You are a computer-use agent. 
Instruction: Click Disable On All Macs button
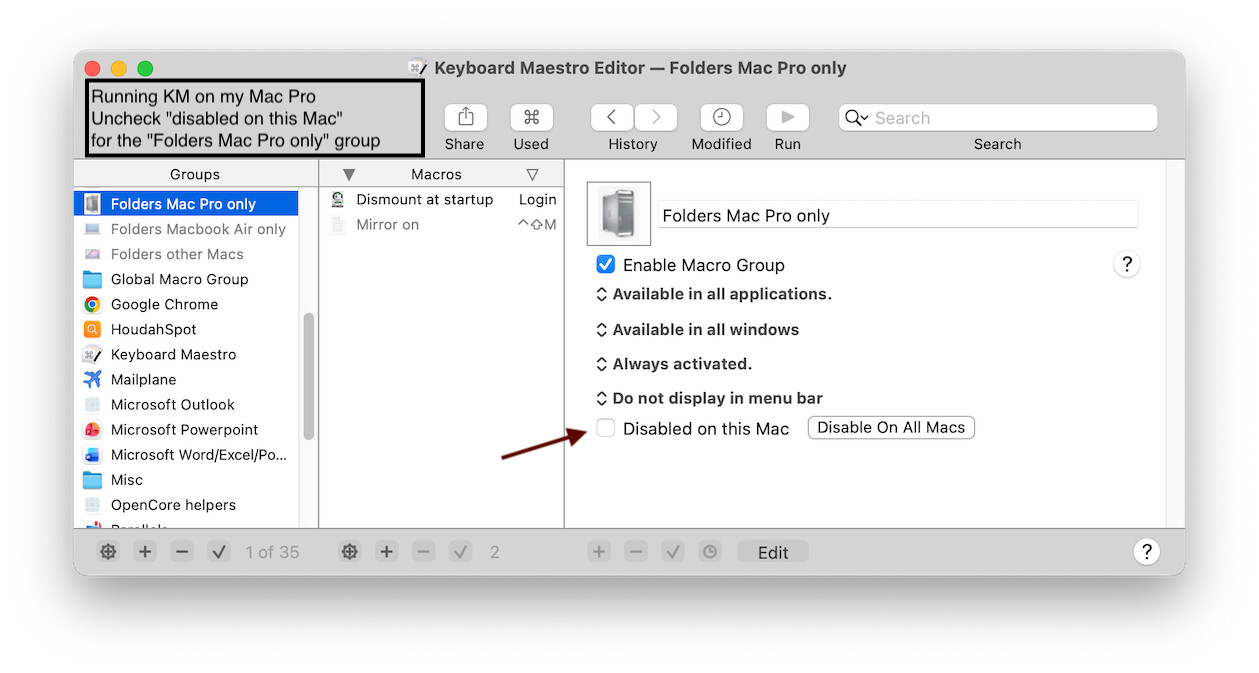point(890,428)
